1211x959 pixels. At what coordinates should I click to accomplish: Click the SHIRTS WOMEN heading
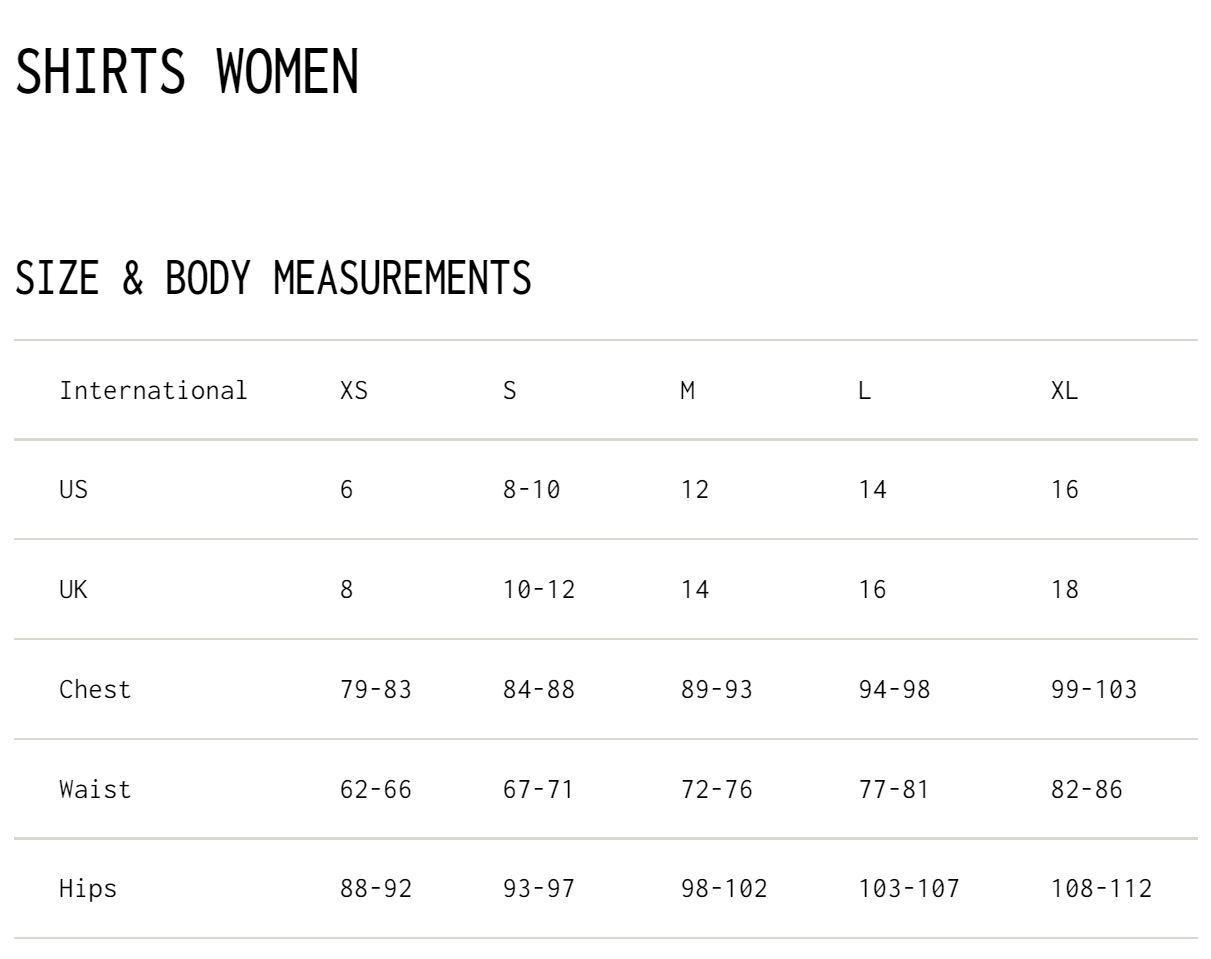pos(187,72)
